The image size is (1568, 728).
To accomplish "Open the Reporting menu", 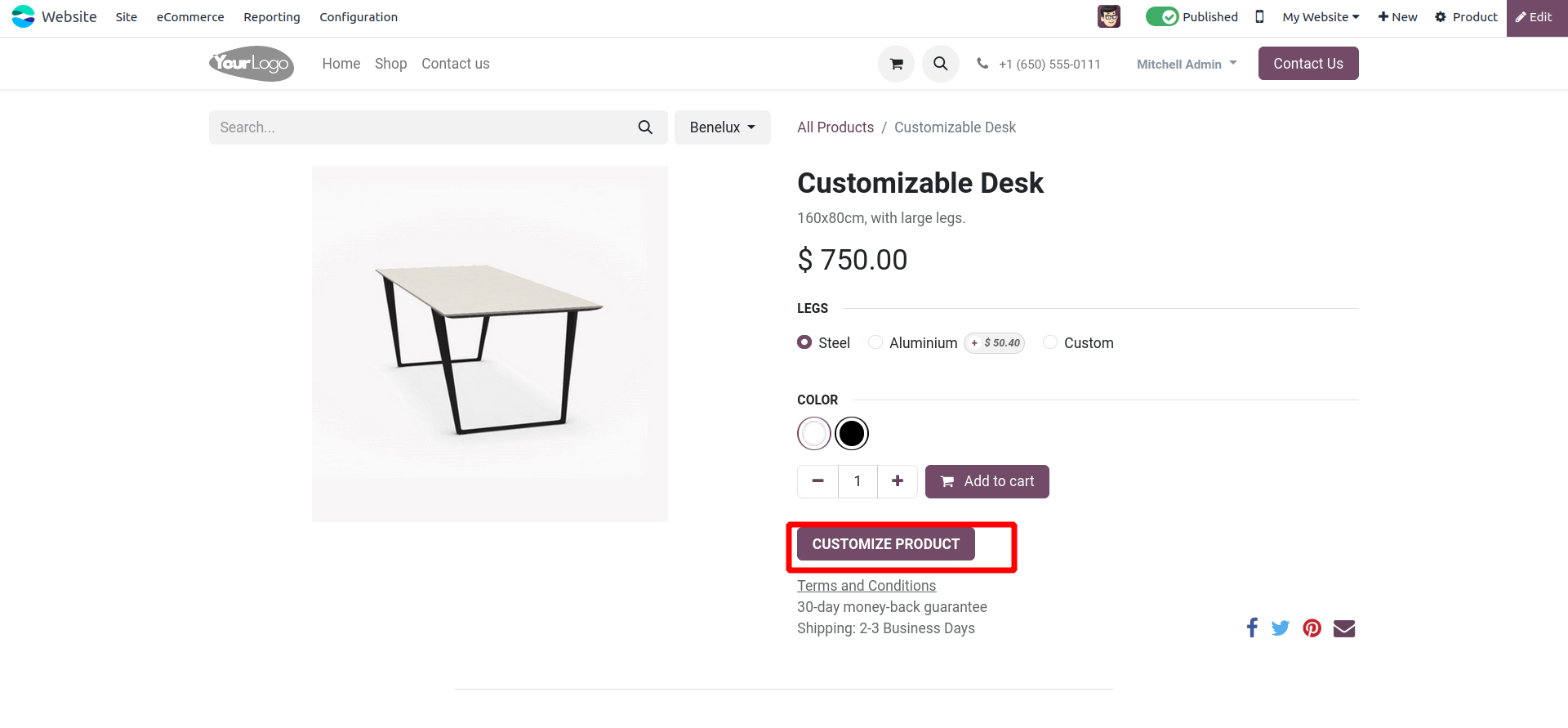I will pos(271,17).
